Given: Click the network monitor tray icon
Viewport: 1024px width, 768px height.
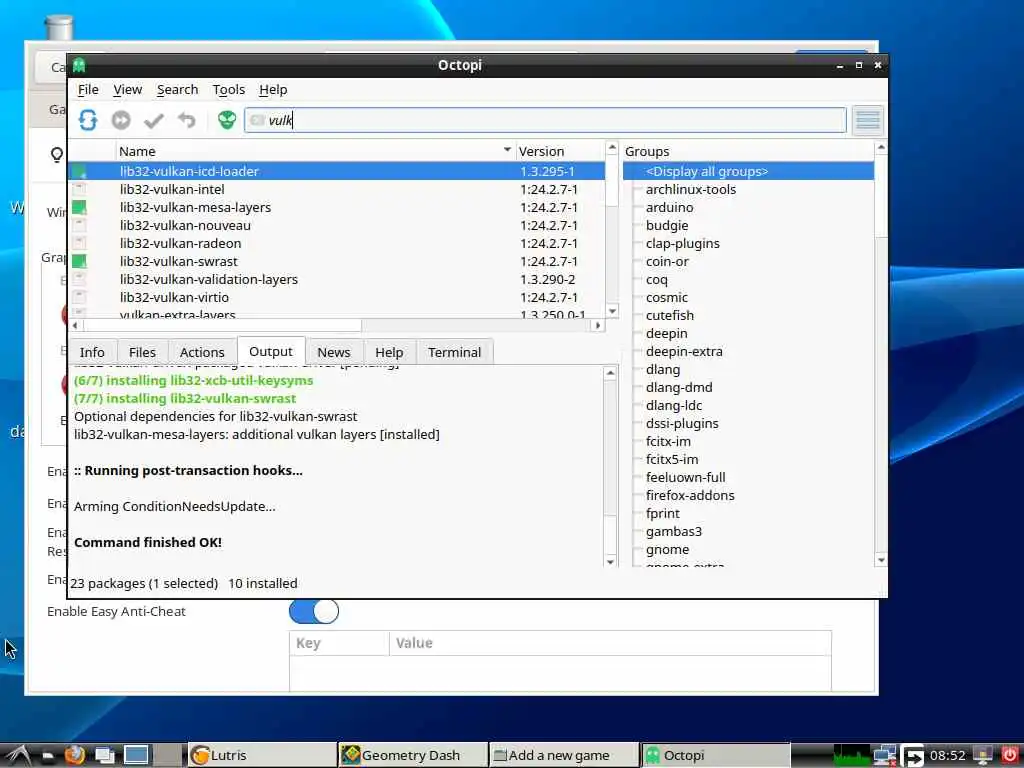Looking at the screenshot, I should click(x=884, y=756).
